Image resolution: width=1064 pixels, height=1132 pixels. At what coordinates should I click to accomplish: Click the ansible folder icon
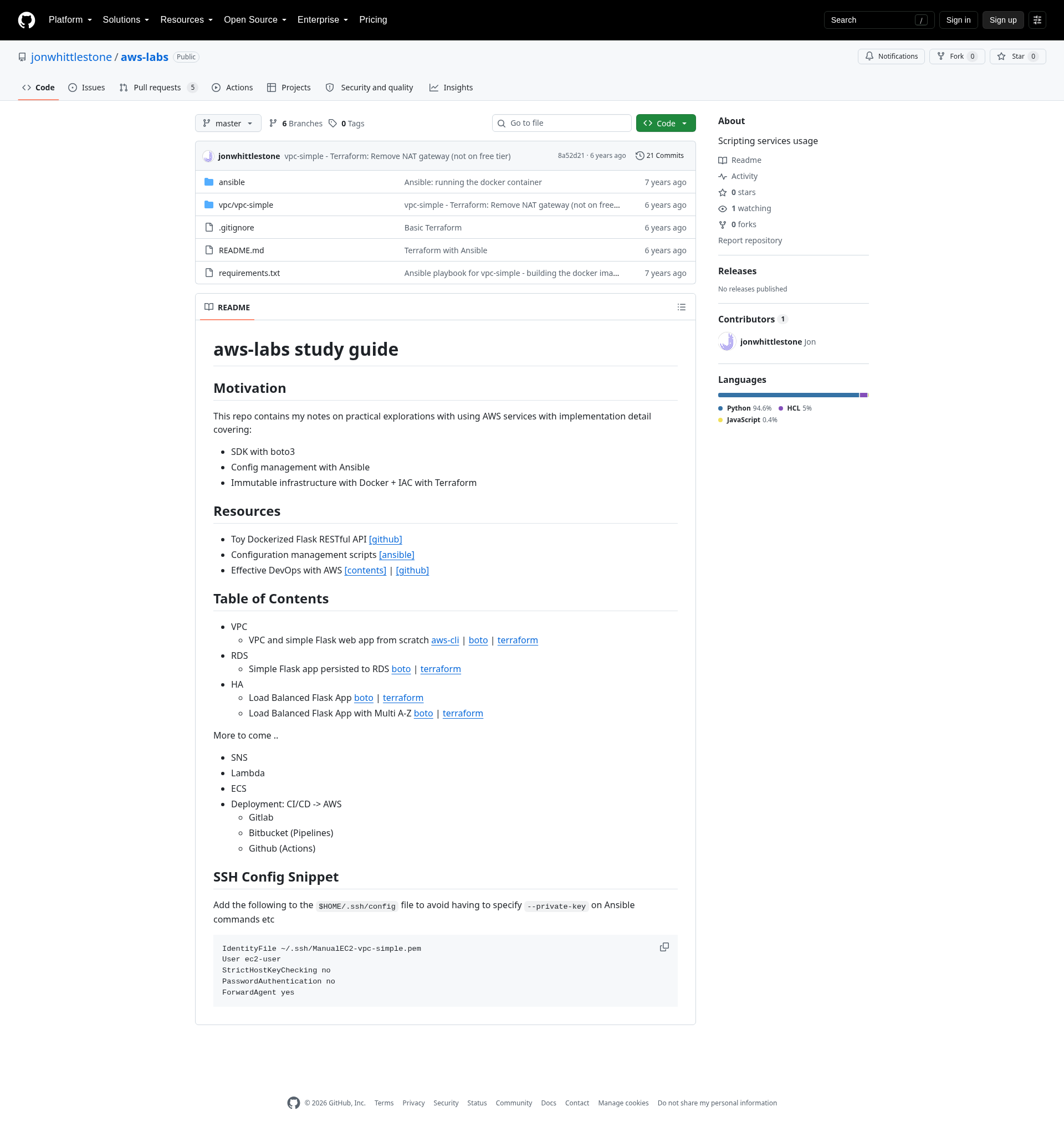pos(209,182)
